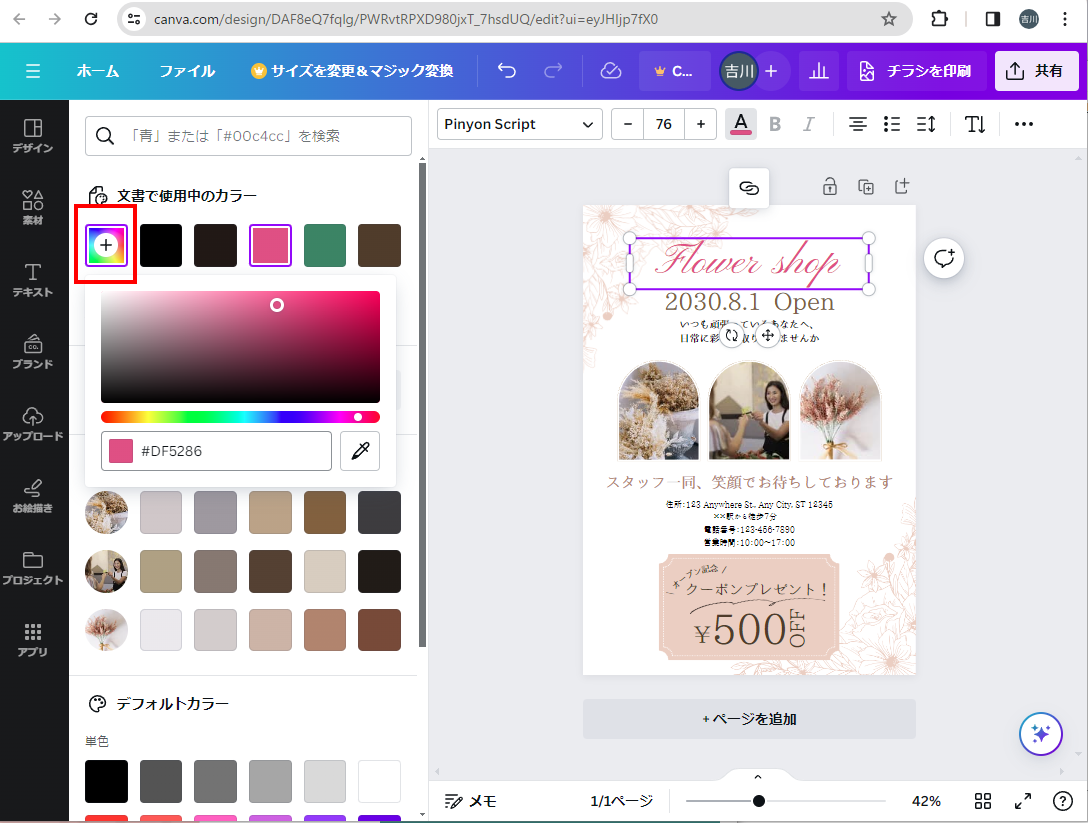Expand more options ellipsis in toolbar

point(1023,124)
